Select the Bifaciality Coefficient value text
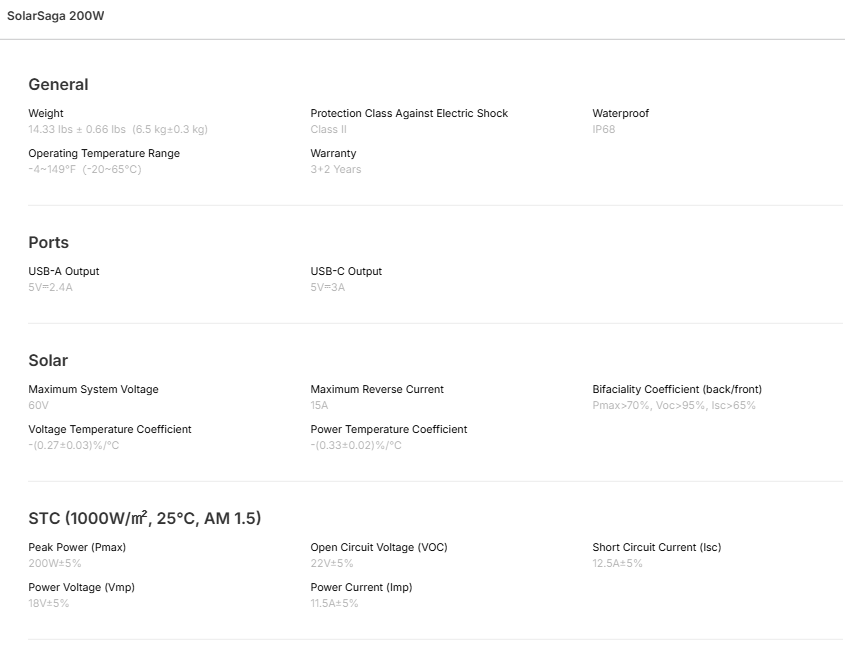This screenshot has height=649, width=845. coord(674,405)
